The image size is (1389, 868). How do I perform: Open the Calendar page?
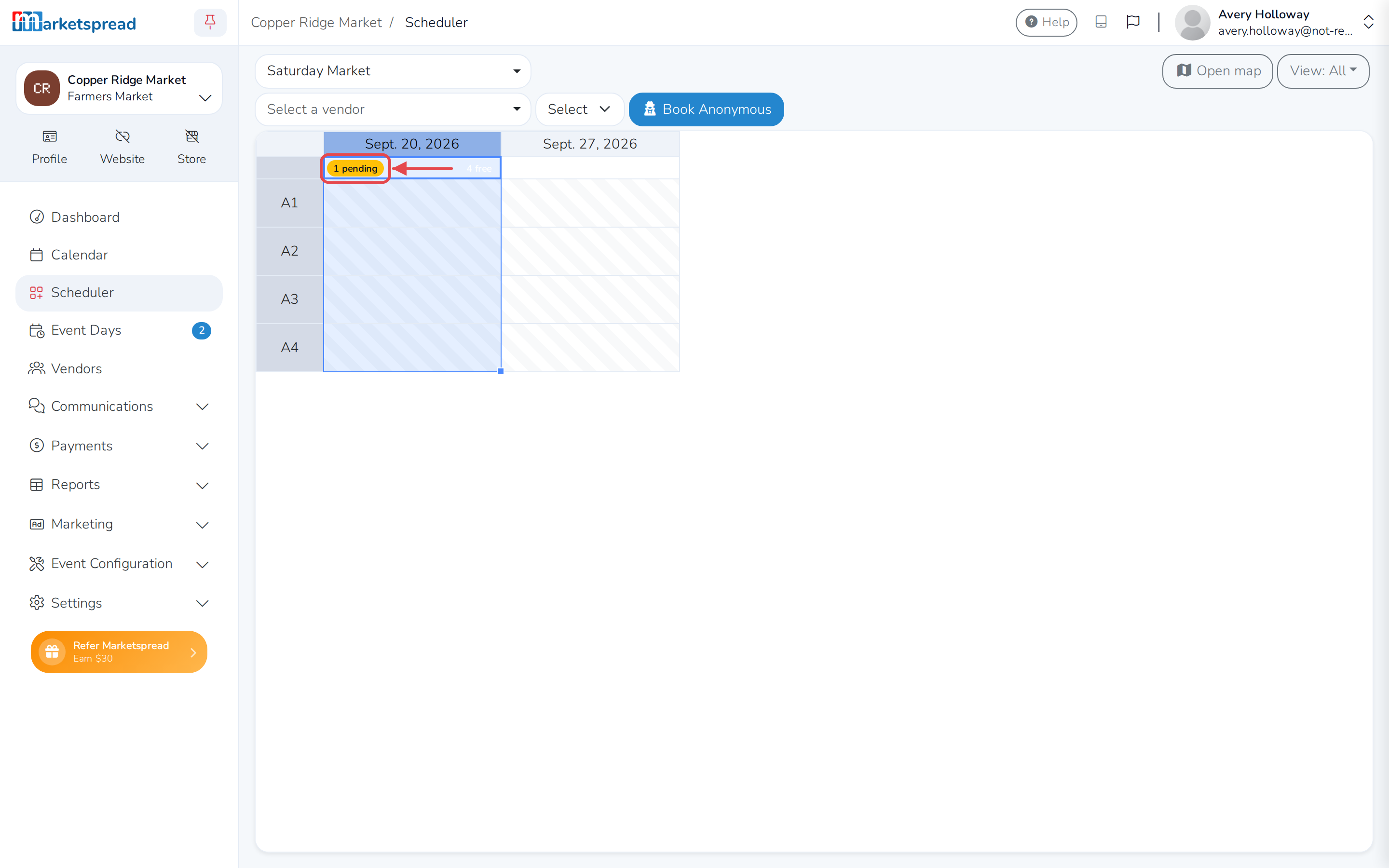tap(119, 255)
